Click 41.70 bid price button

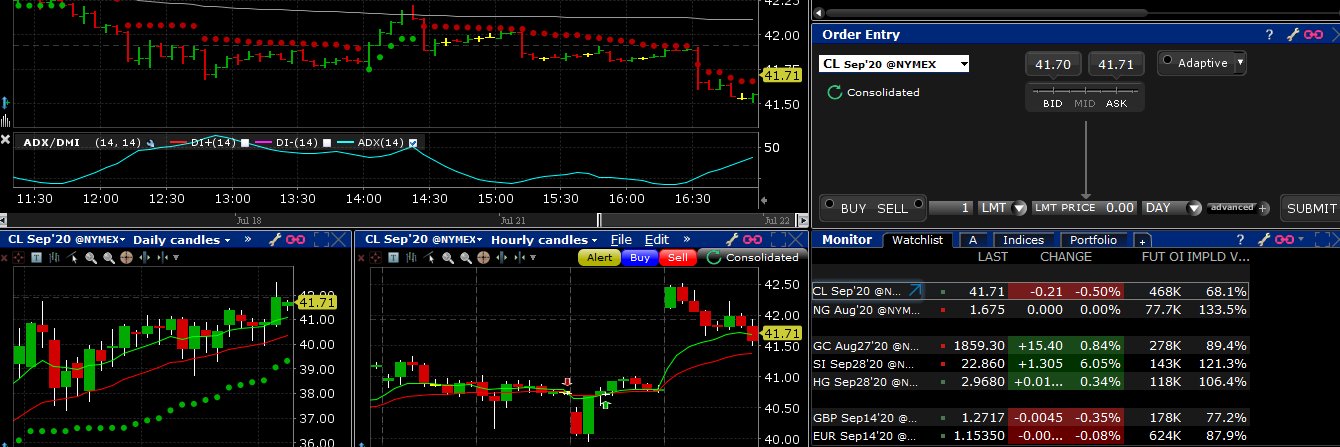click(1054, 64)
